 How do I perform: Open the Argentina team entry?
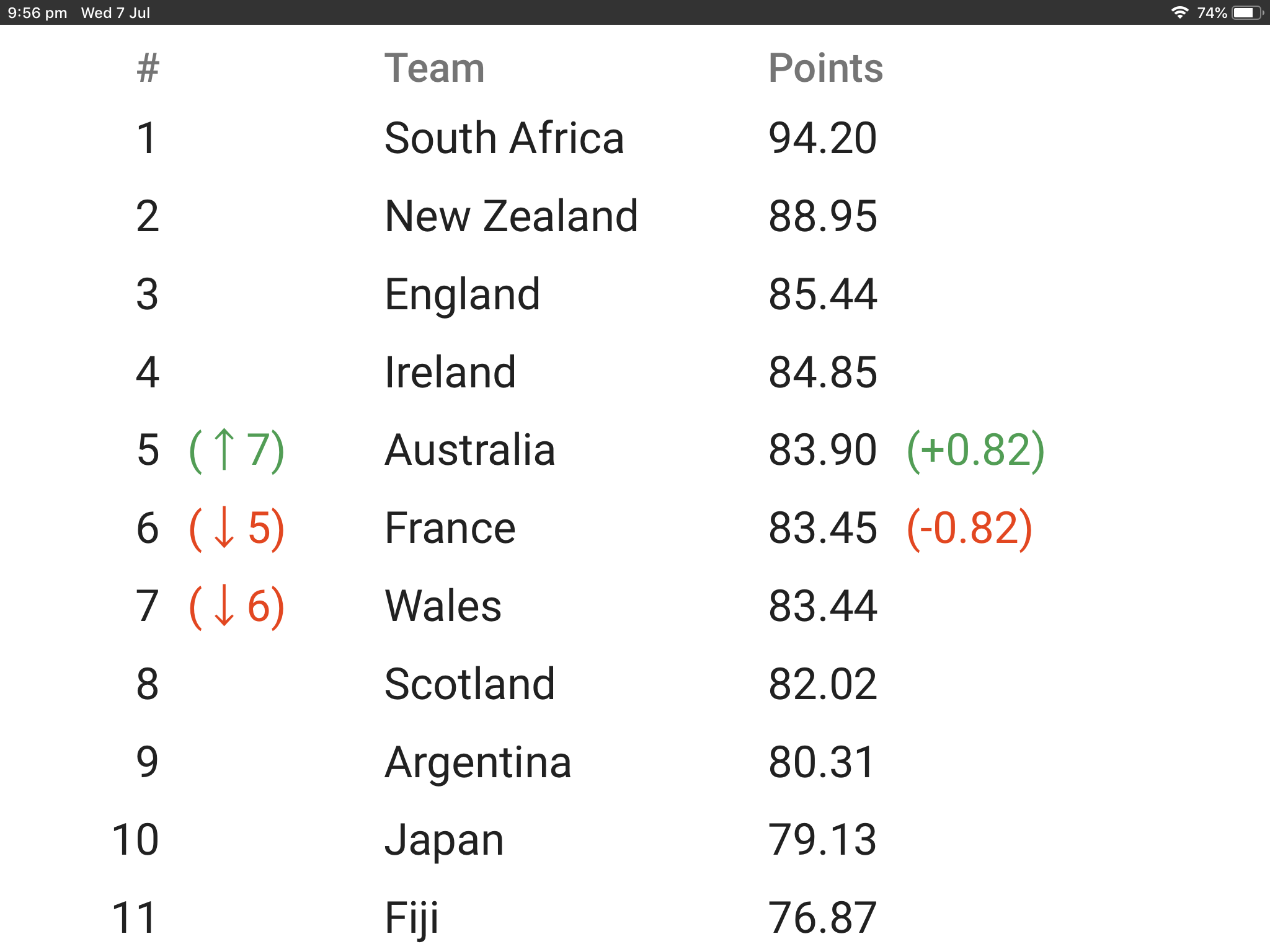pos(477,762)
